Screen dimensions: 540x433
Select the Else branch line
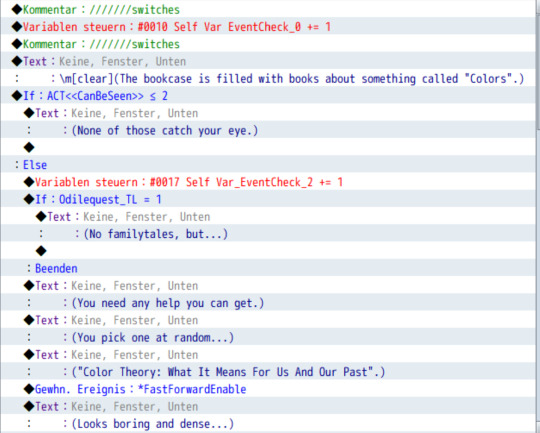click(x=268, y=164)
